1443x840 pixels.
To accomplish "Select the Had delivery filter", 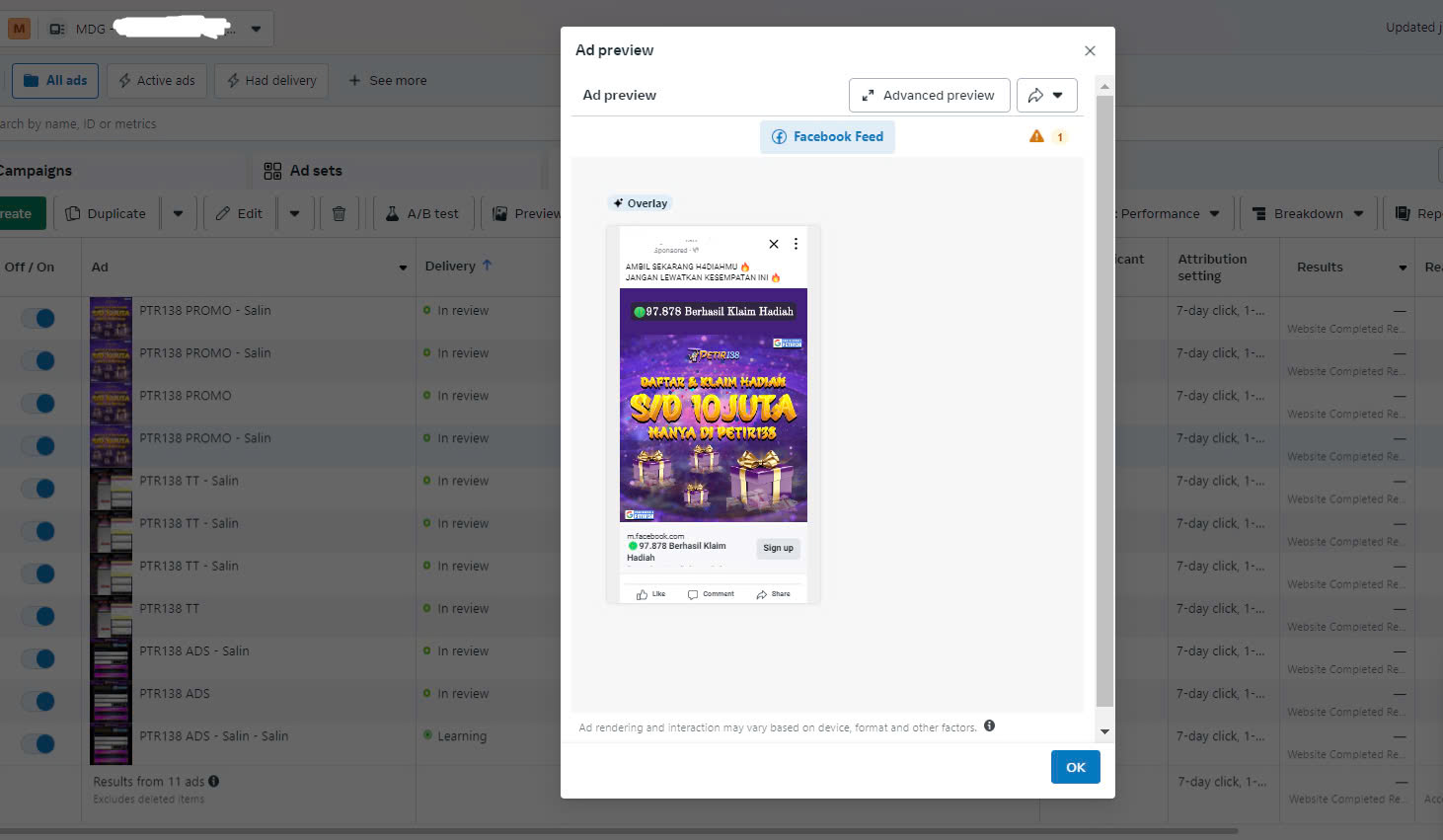I will point(272,81).
